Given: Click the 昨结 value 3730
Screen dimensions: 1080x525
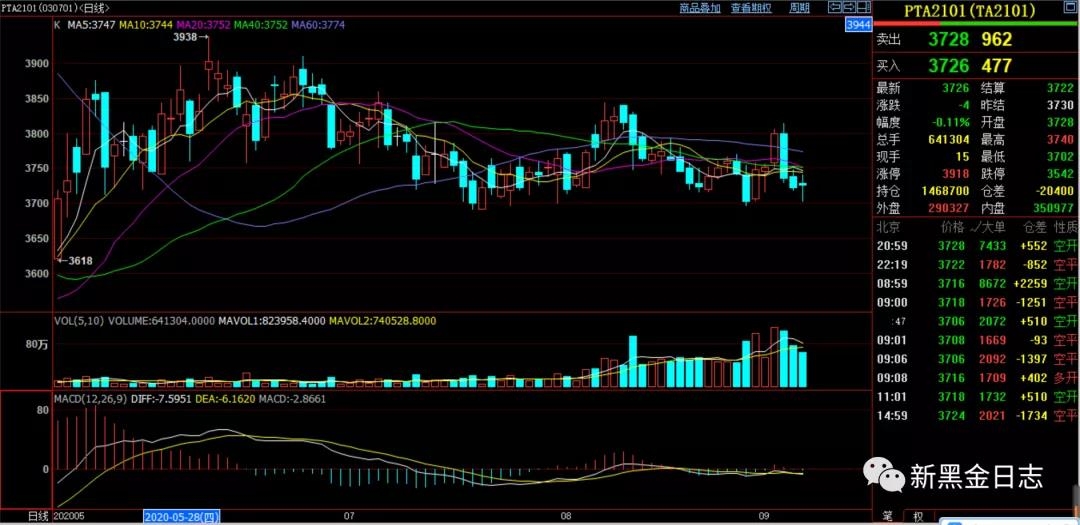Looking at the screenshot, I should [1061, 105].
